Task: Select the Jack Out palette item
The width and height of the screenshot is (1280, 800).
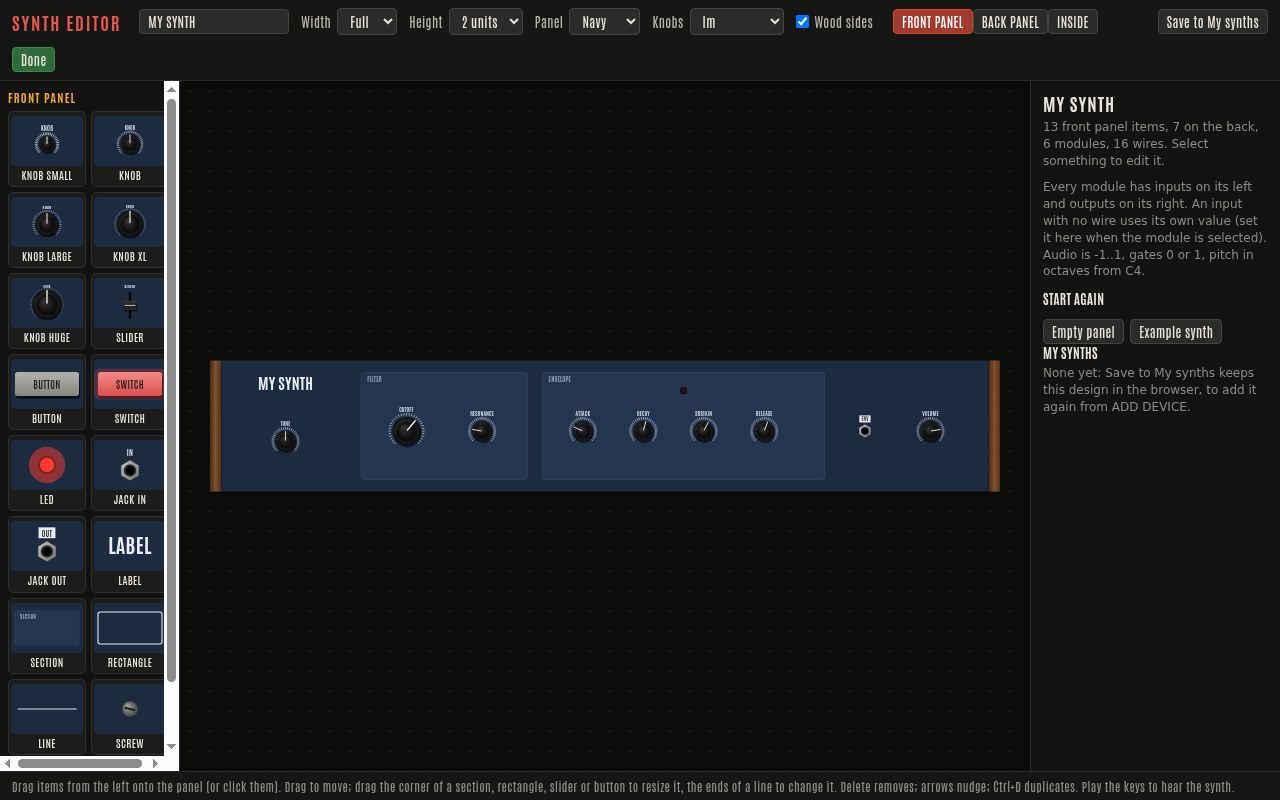Action: [x=47, y=554]
